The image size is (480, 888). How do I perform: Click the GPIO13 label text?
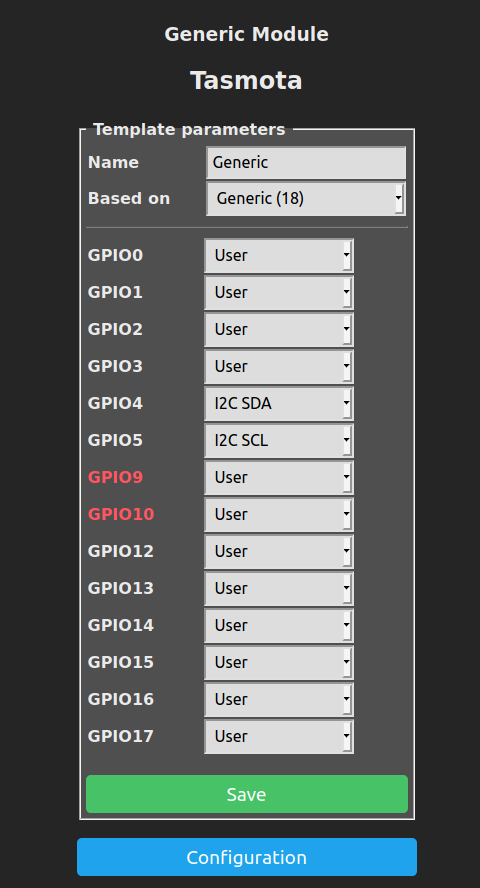[121, 588]
